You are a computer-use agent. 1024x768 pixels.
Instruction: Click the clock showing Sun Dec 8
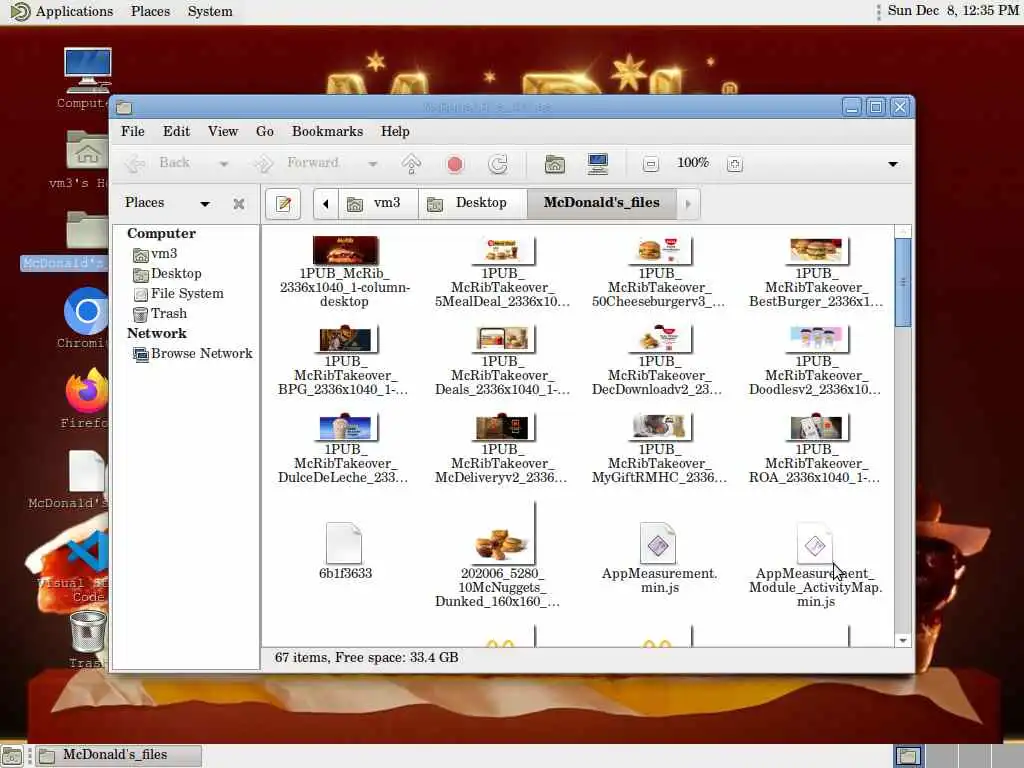(952, 10)
